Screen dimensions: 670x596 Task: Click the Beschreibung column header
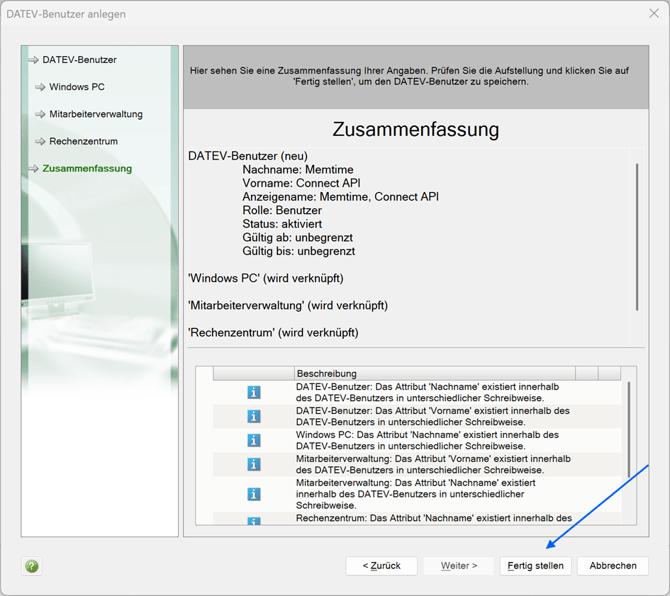(433, 373)
